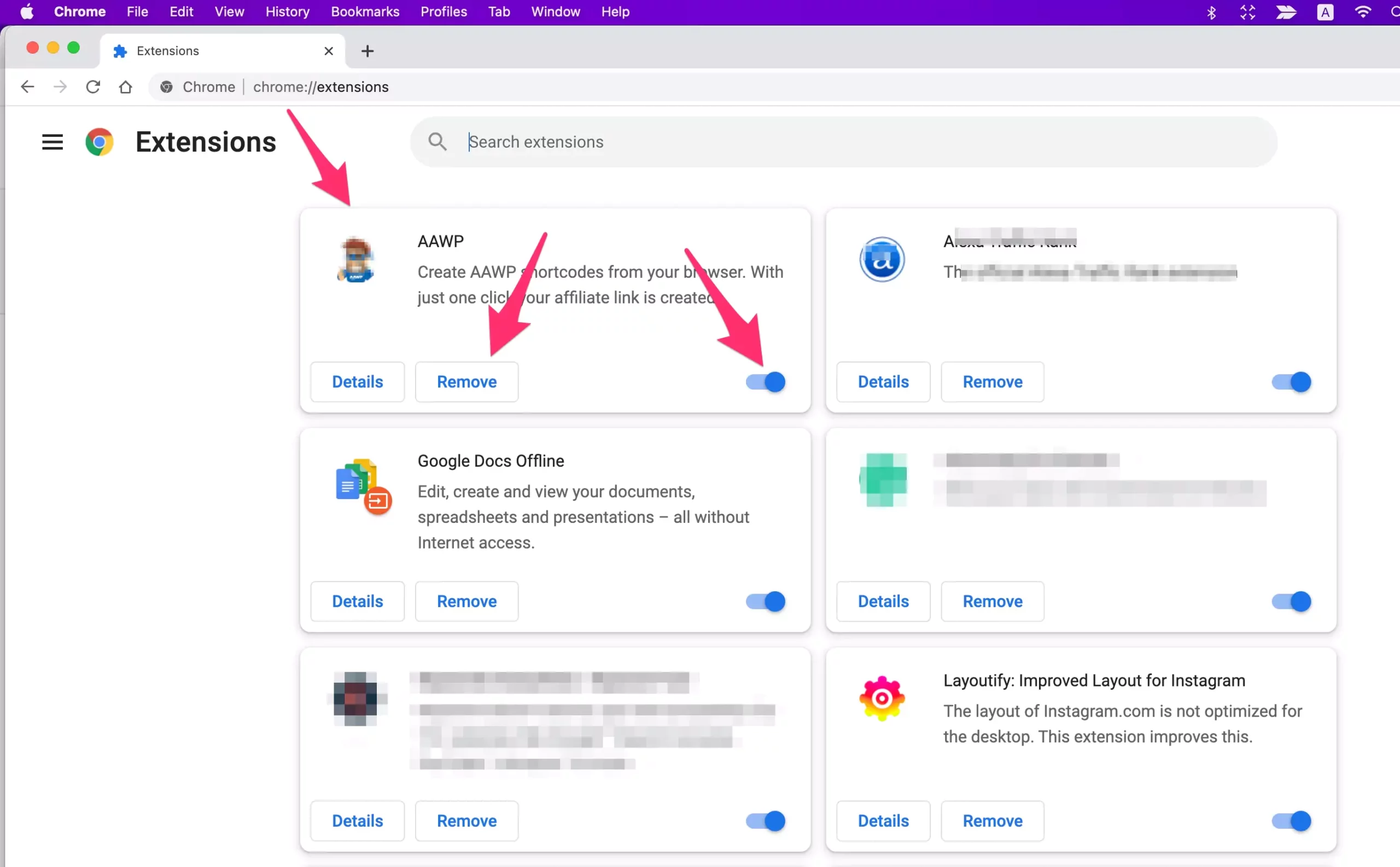Open the Chrome application menu

[80, 12]
